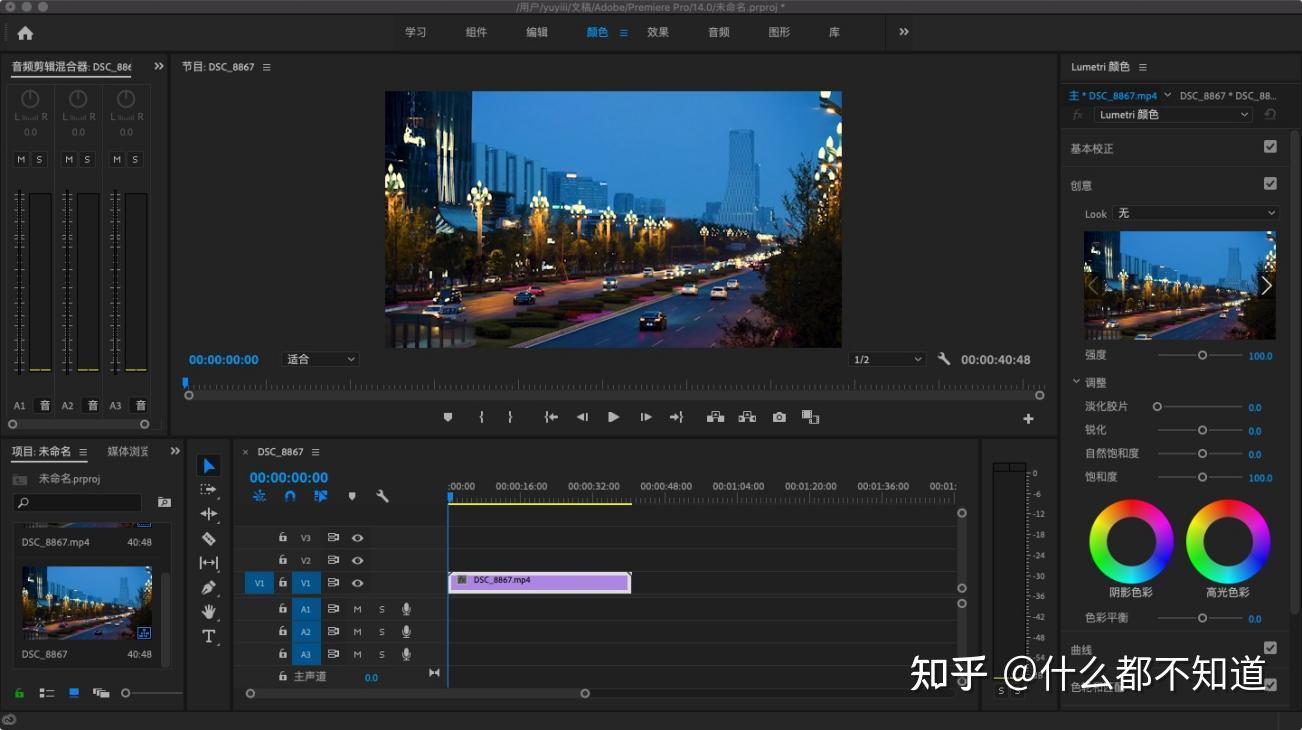The height and width of the screenshot is (730, 1302).
Task: Adjust the Intensity slider
Action: [x=1200, y=355]
